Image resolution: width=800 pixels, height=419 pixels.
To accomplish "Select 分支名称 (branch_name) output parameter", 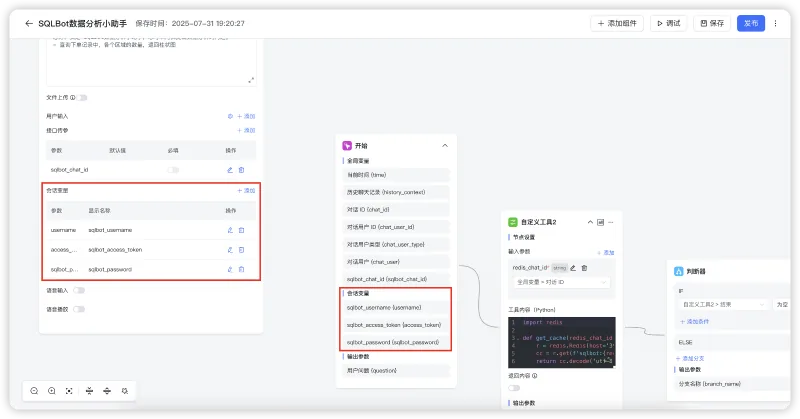I will pyautogui.click(x=732, y=384).
